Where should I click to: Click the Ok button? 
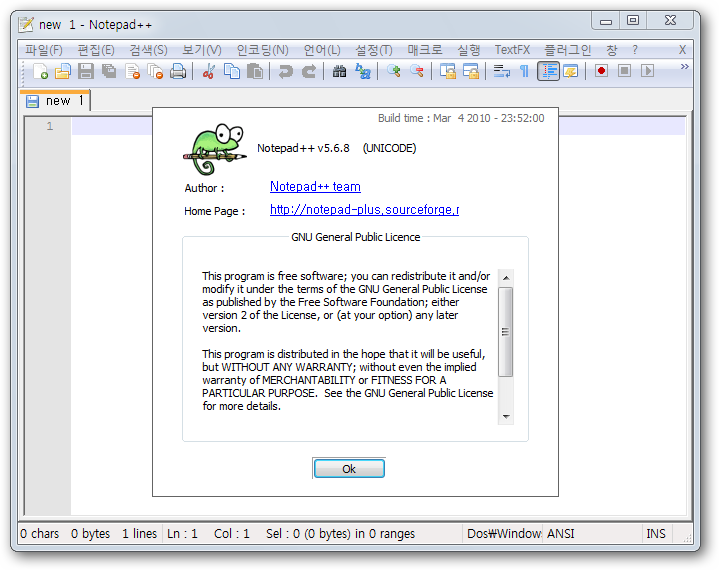click(349, 469)
